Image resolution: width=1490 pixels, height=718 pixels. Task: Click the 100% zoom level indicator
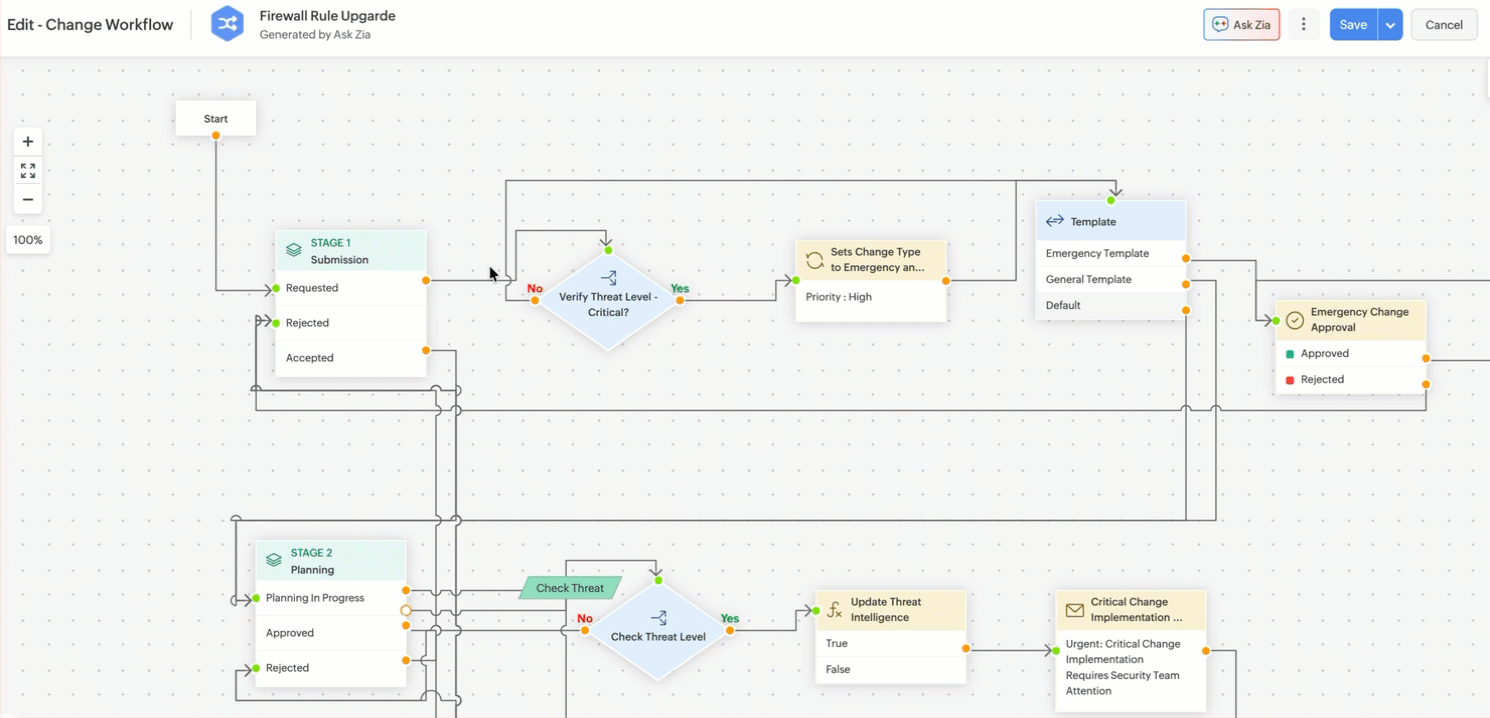(28, 240)
